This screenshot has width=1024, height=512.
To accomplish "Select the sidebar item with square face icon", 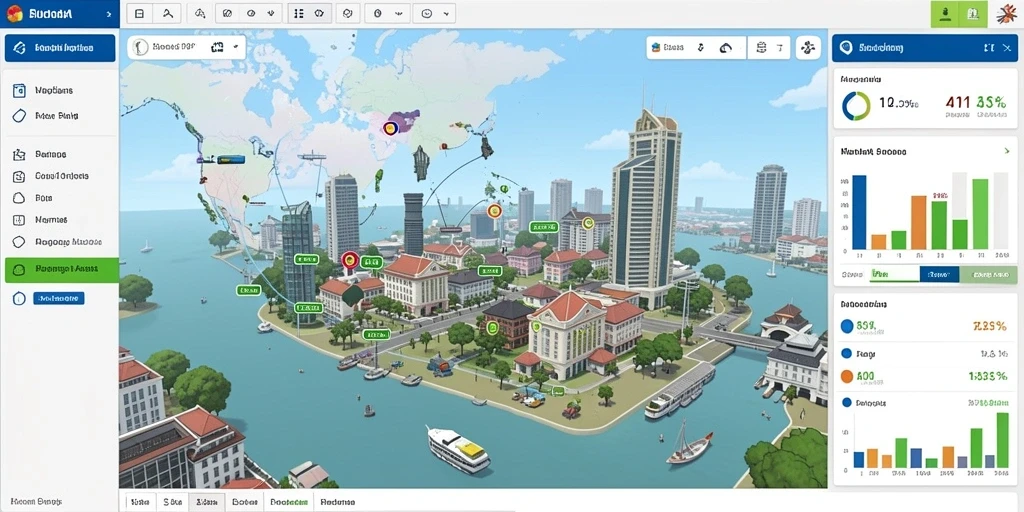I will click(59, 176).
